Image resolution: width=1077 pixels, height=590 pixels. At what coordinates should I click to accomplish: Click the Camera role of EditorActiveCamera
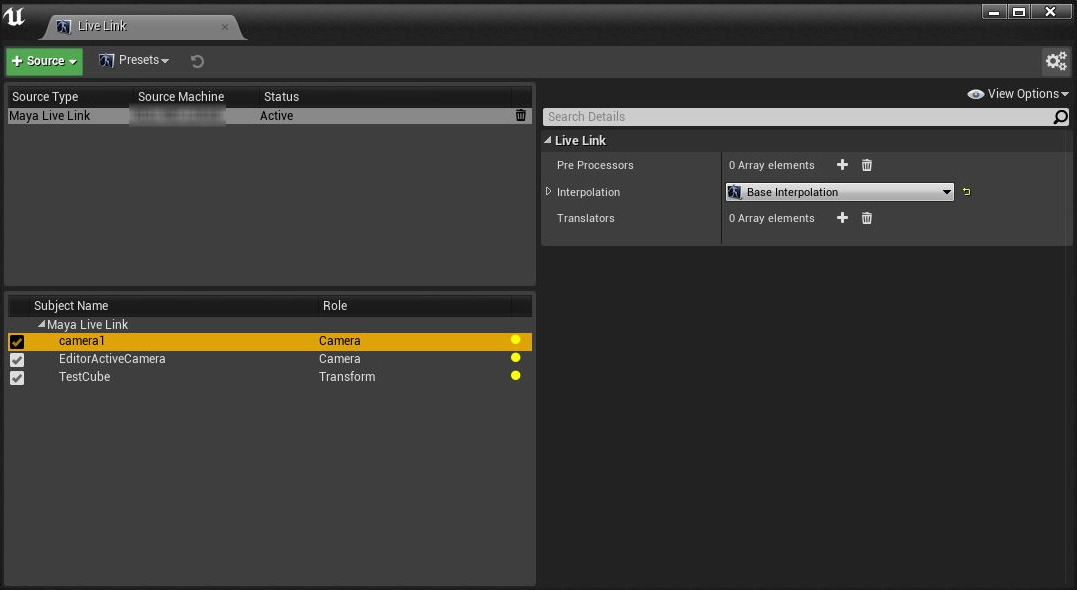tap(339, 359)
